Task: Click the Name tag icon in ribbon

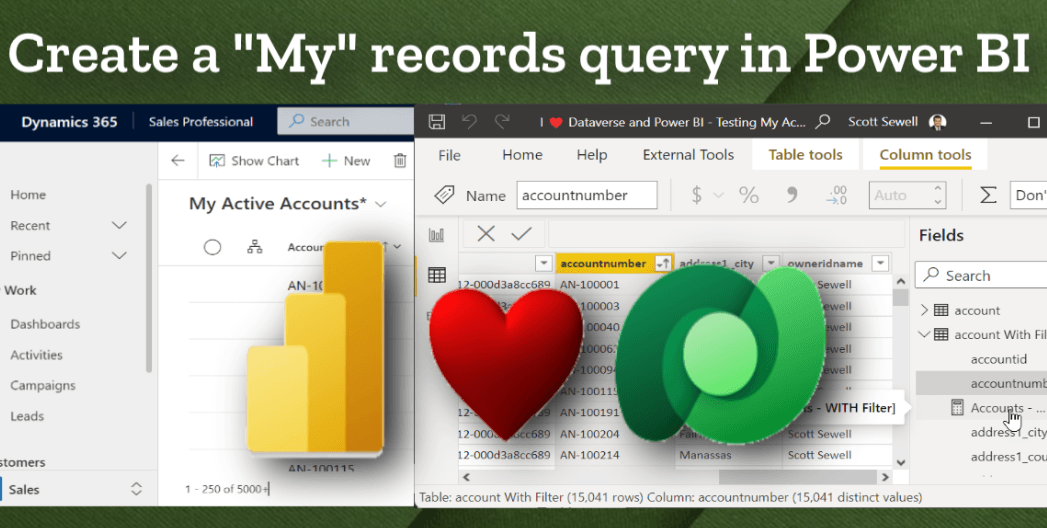Action: pyautogui.click(x=444, y=195)
